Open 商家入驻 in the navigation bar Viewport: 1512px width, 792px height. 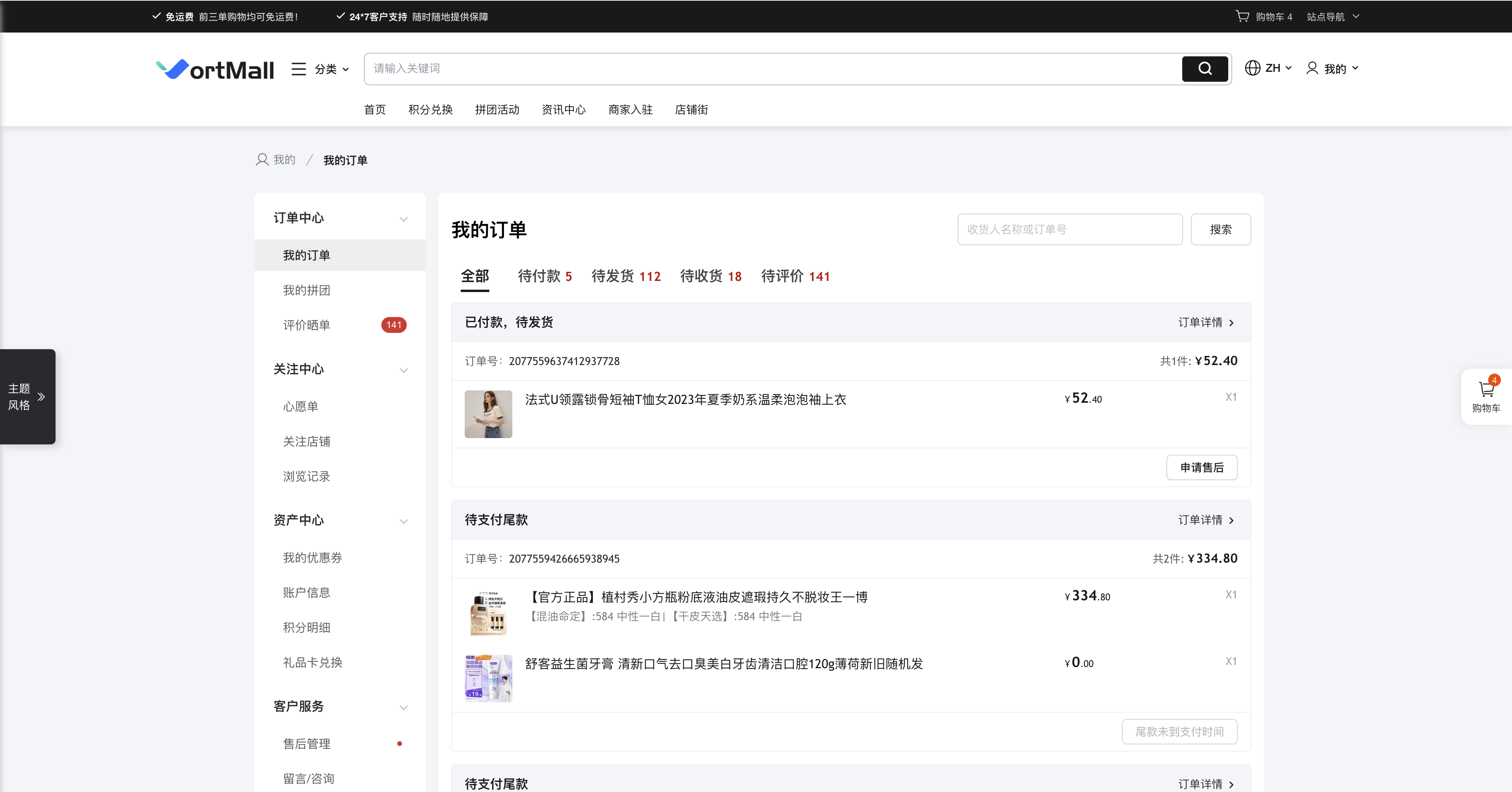pos(630,110)
